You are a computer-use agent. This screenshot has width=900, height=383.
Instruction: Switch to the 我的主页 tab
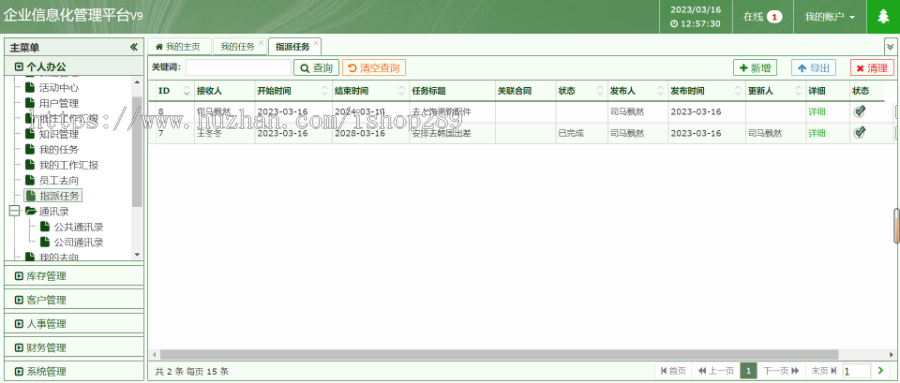click(179, 47)
